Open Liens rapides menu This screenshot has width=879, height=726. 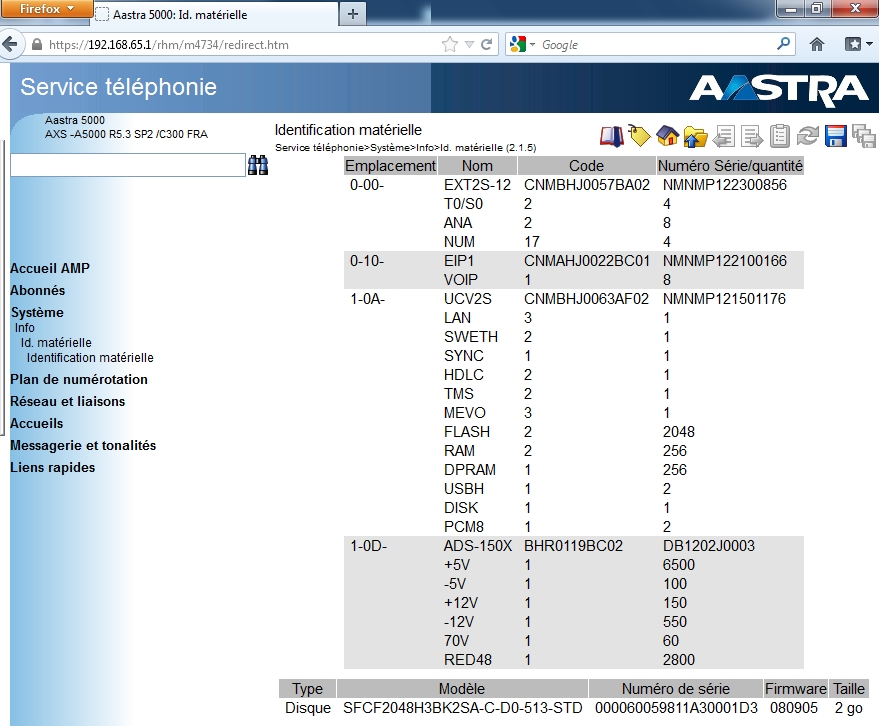(x=53, y=467)
